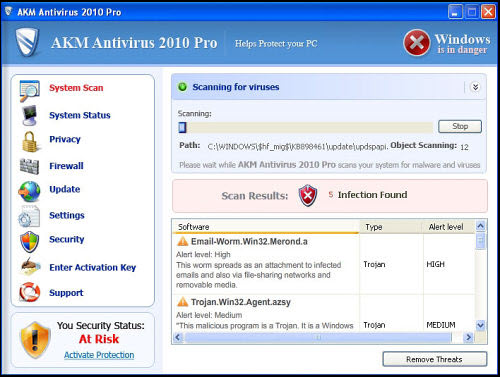Select the Email-Worm.Win32.Merond.a entry

[x=249, y=241]
